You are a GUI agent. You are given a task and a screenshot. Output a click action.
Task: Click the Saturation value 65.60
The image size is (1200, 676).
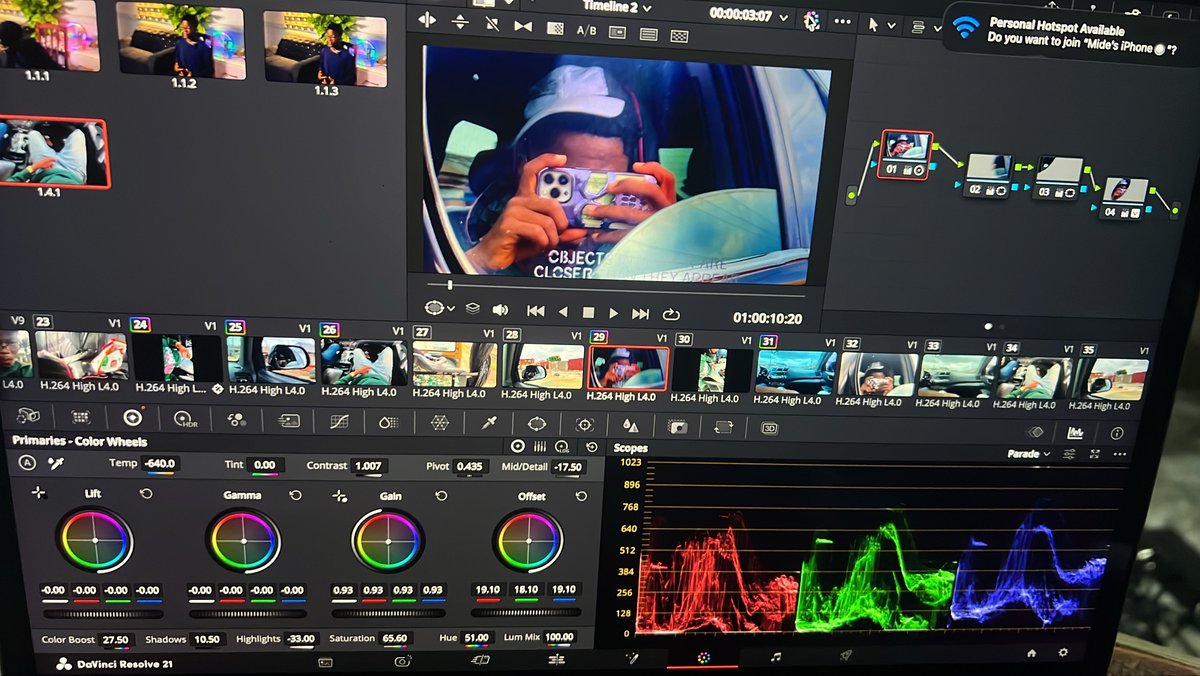click(394, 637)
